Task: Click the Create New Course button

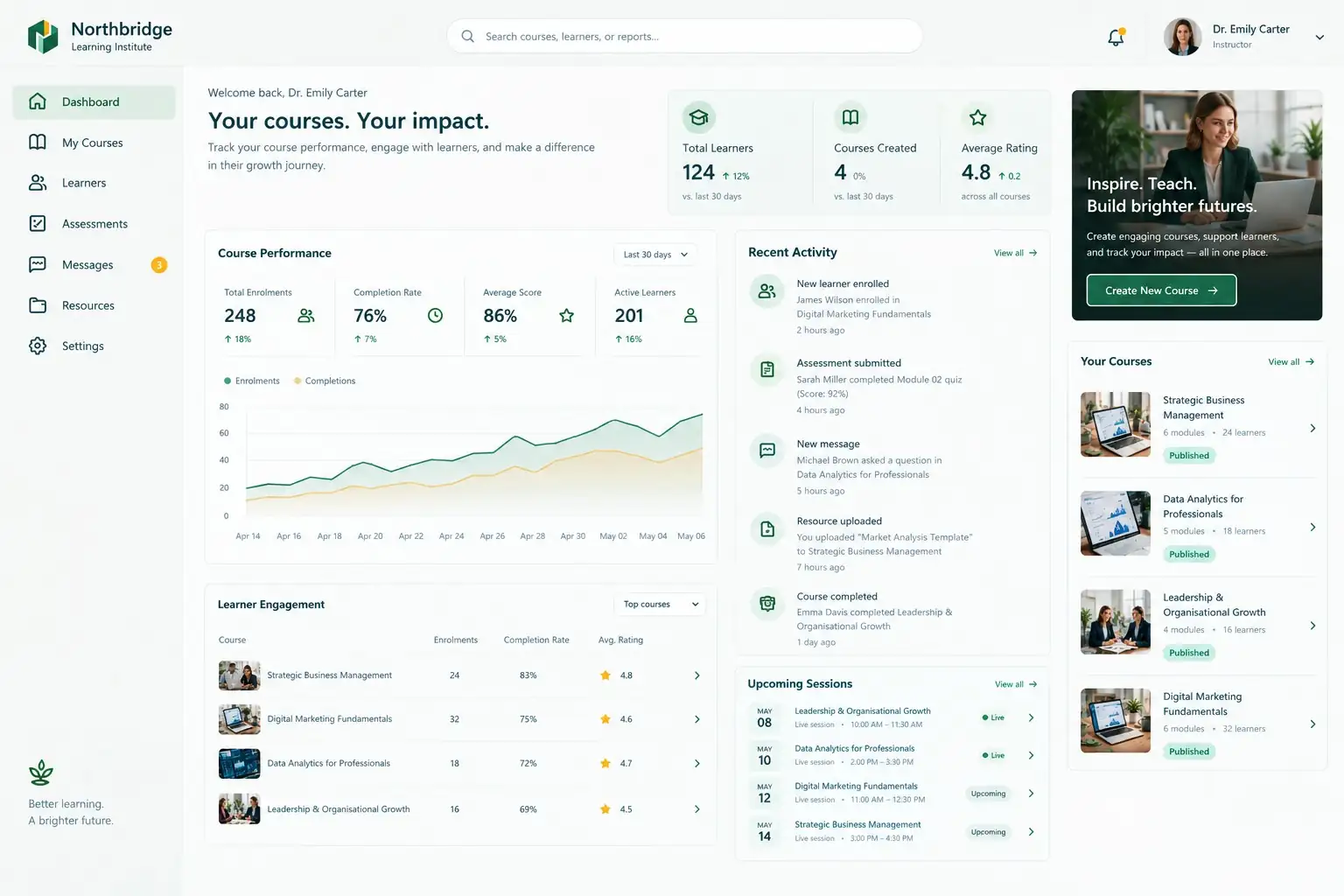Action: click(x=1161, y=290)
